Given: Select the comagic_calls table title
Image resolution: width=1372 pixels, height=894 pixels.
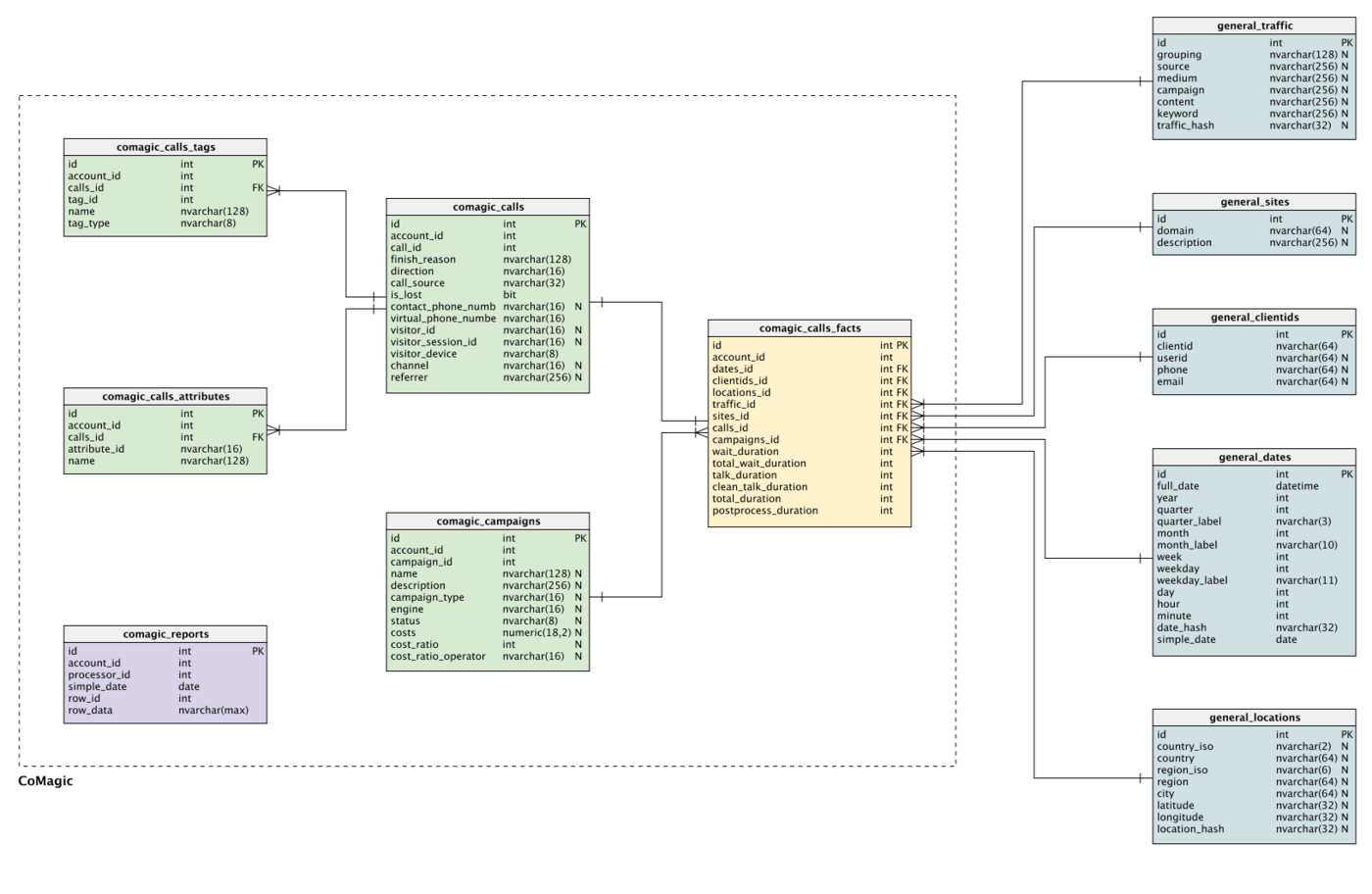Looking at the screenshot, I should [488, 207].
